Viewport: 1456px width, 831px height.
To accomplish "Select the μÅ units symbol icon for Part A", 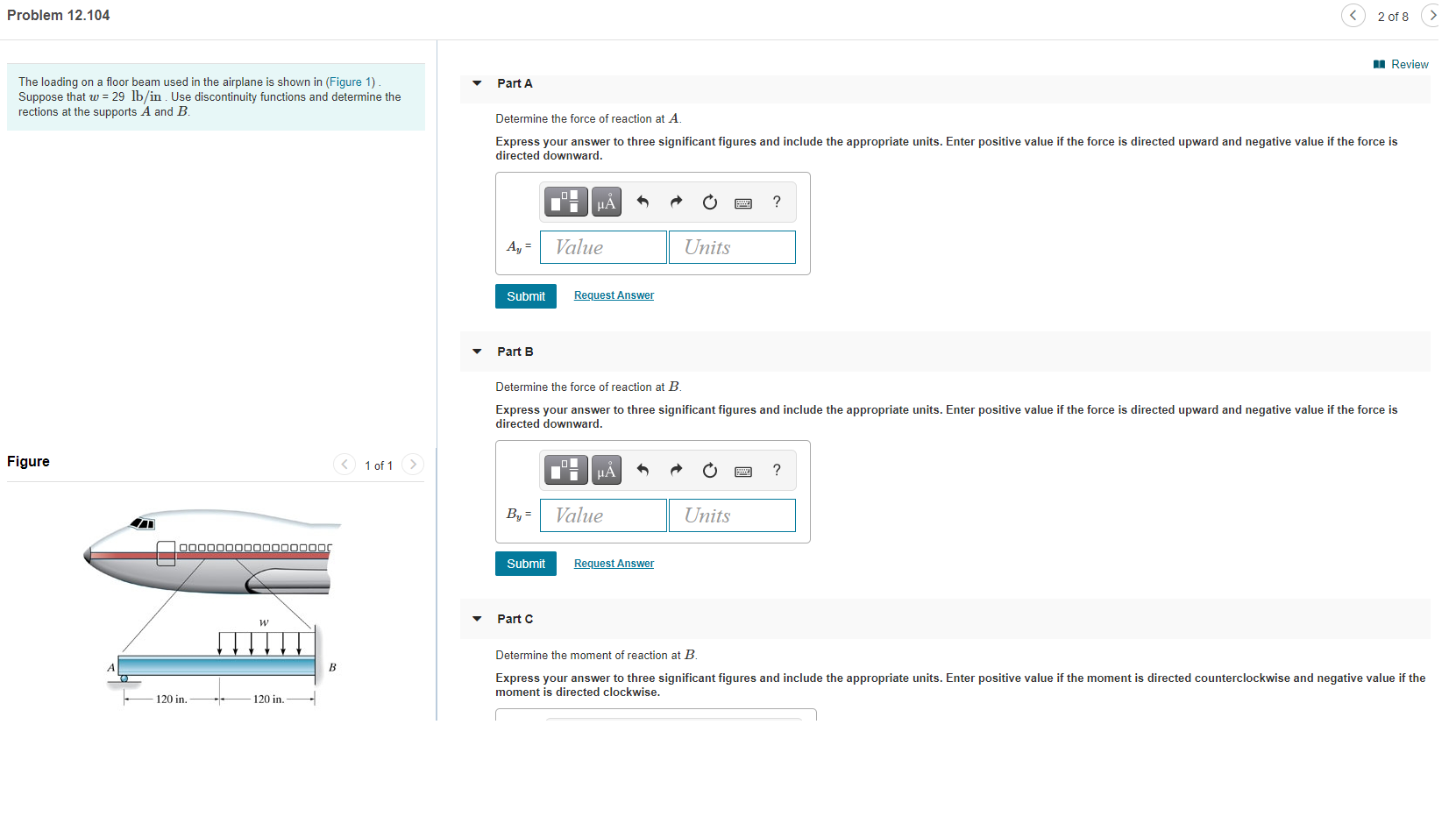I will [605, 202].
